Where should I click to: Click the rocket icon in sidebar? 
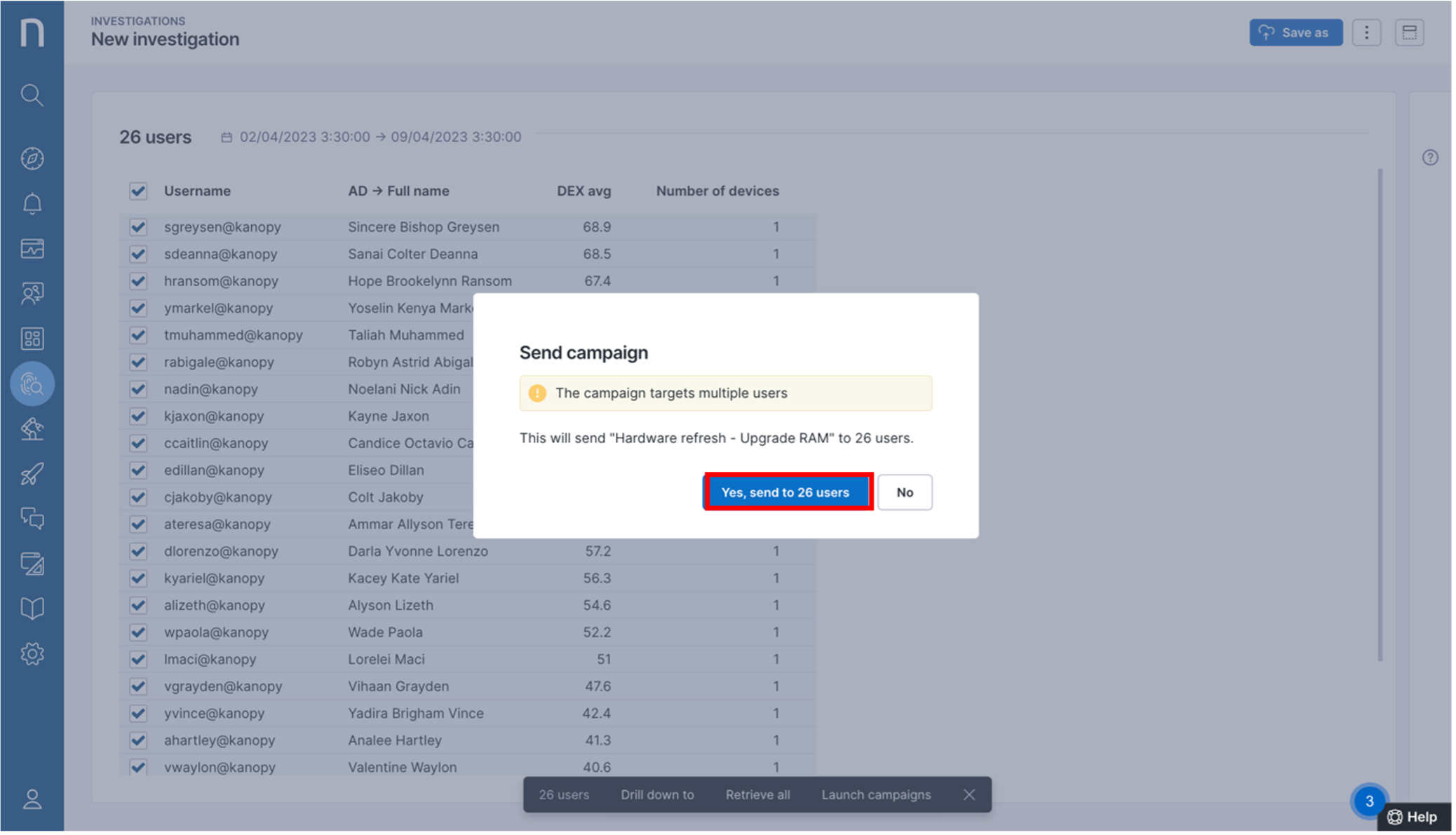pos(32,475)
